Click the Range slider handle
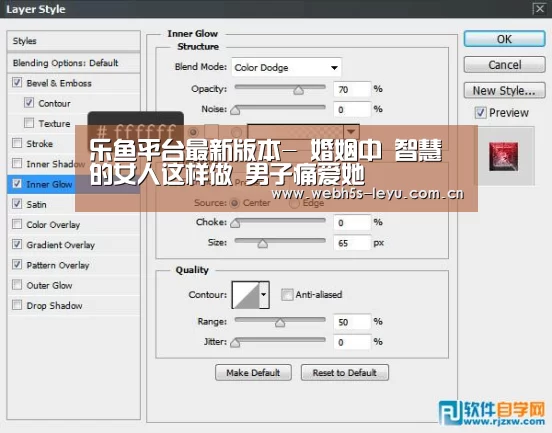The width and height of the screenshot is (552, 433). [280, 322]
